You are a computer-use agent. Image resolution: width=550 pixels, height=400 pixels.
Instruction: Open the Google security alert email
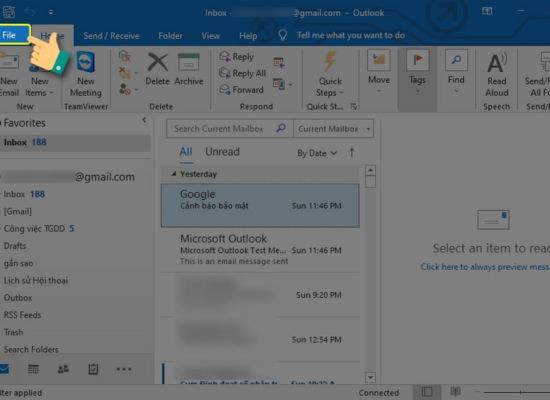tap(260, 205)
